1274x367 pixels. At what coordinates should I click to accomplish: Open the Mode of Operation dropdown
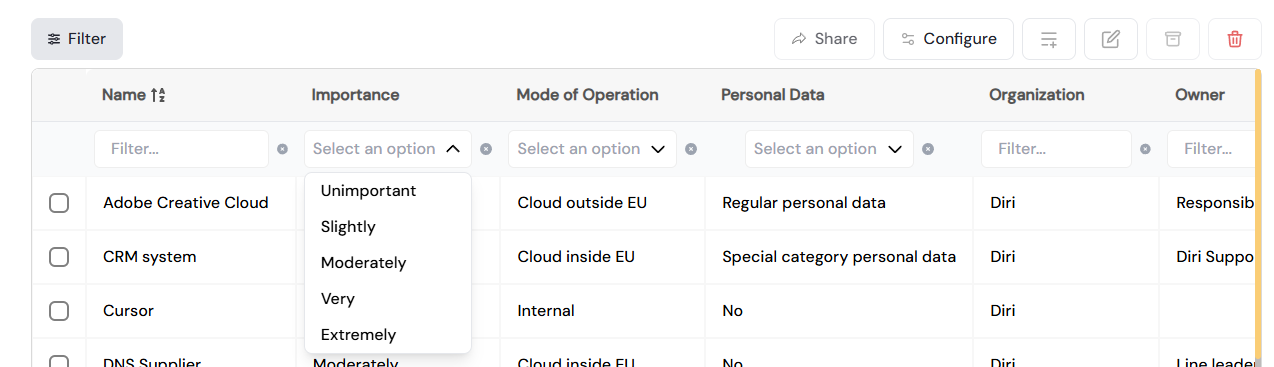tap(592, 149)
